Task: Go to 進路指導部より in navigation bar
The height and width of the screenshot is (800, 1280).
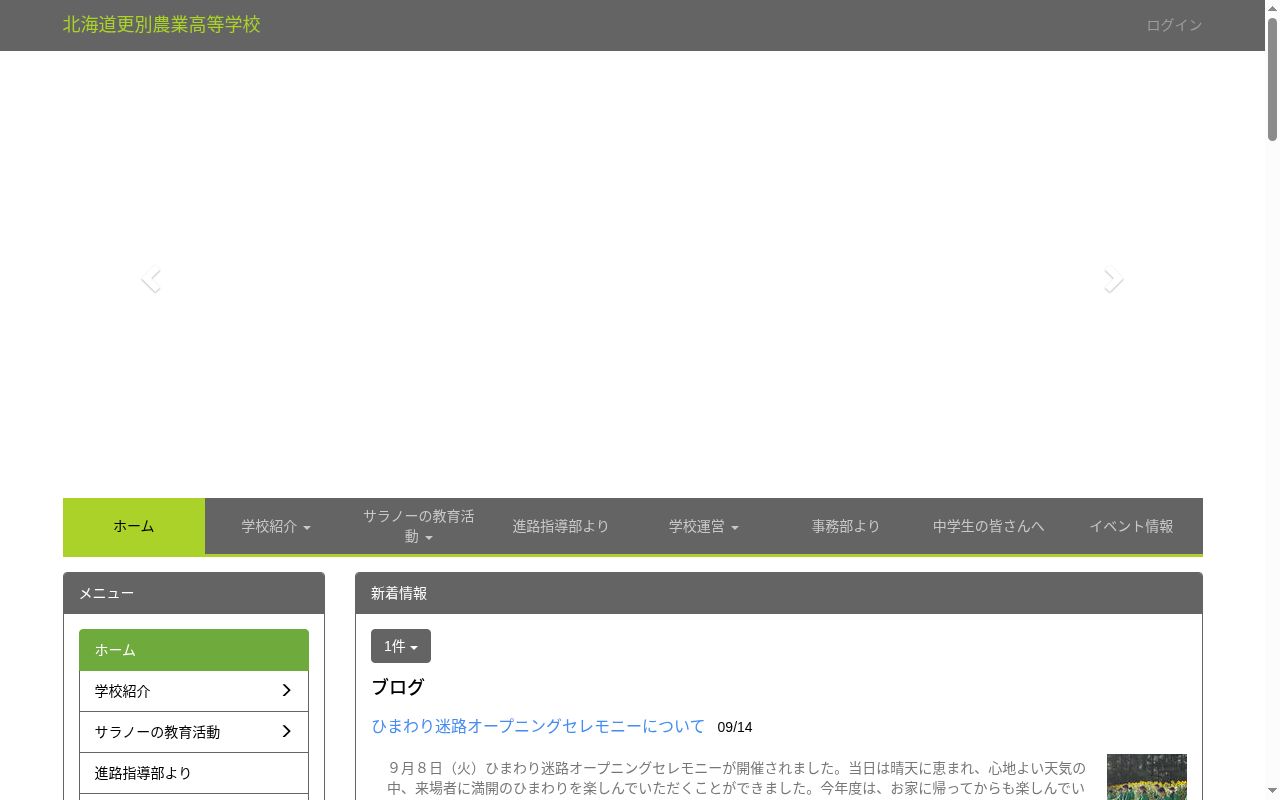Action: tap(561, 526)
